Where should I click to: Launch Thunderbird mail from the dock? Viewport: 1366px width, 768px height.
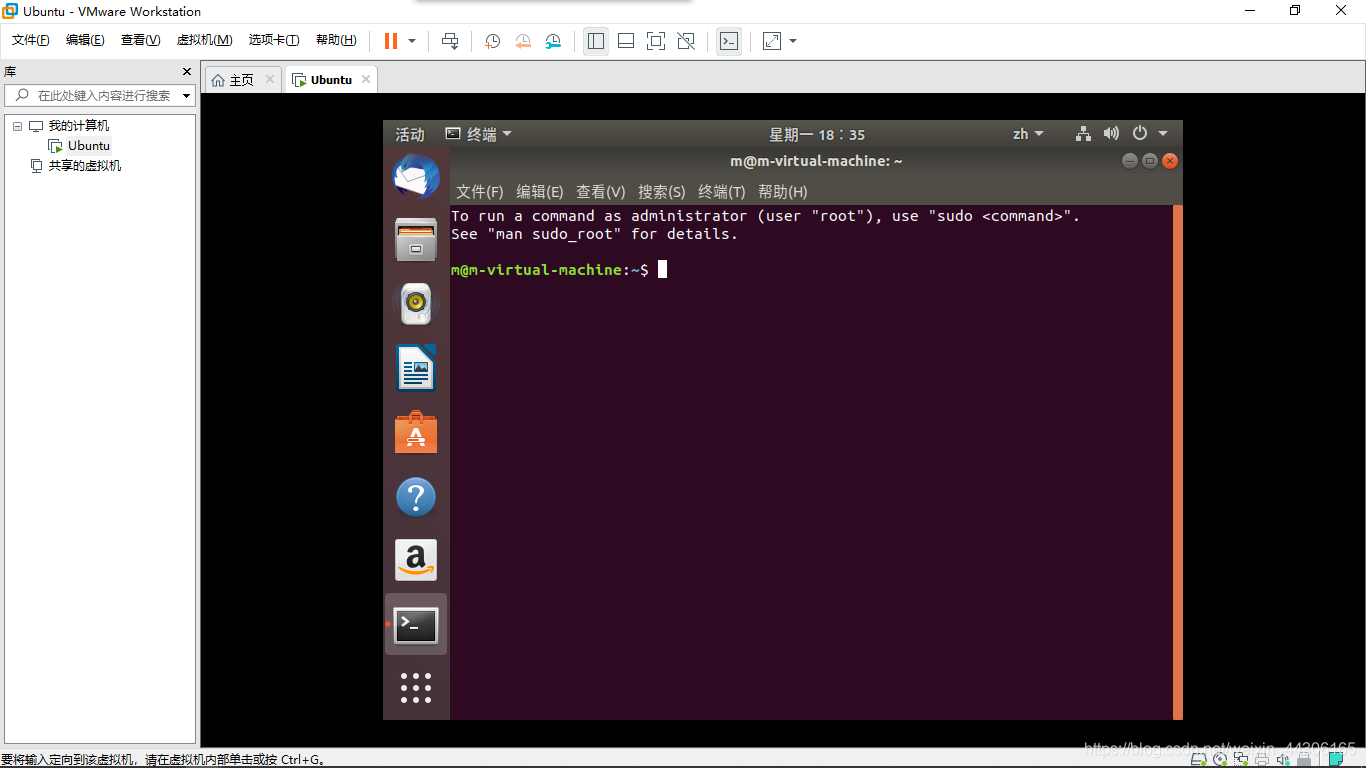click(x=416, y=177)
